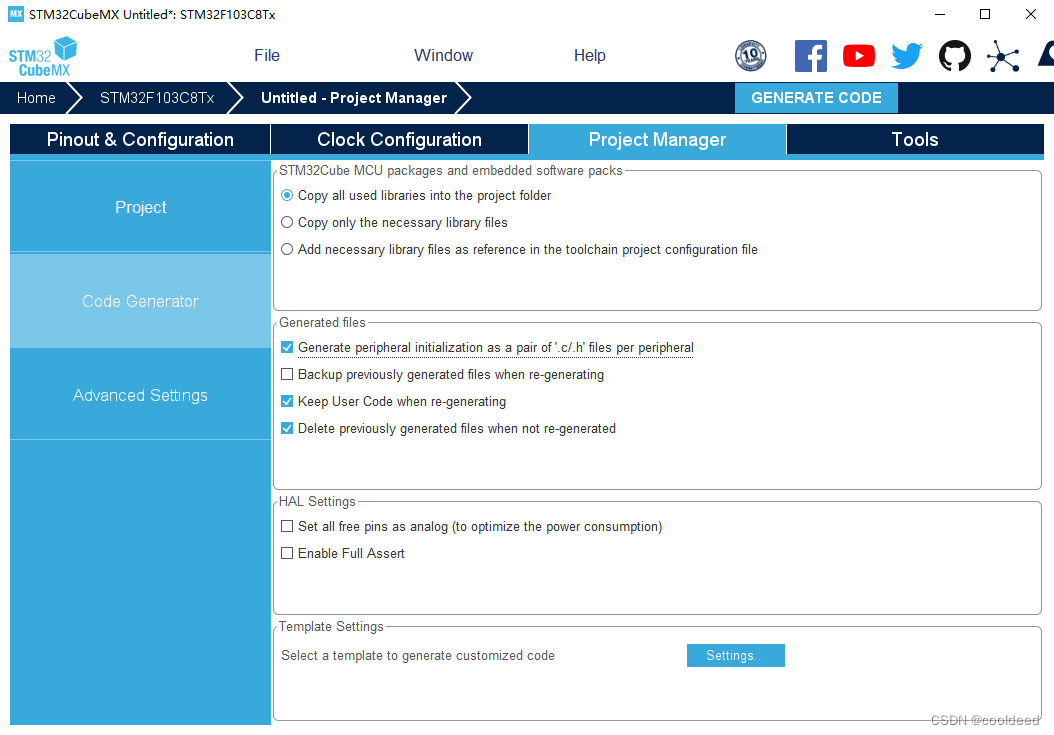Click the STM32CubeMX logo
This screenshot has width=1054, height=735.
coord(42,56)
